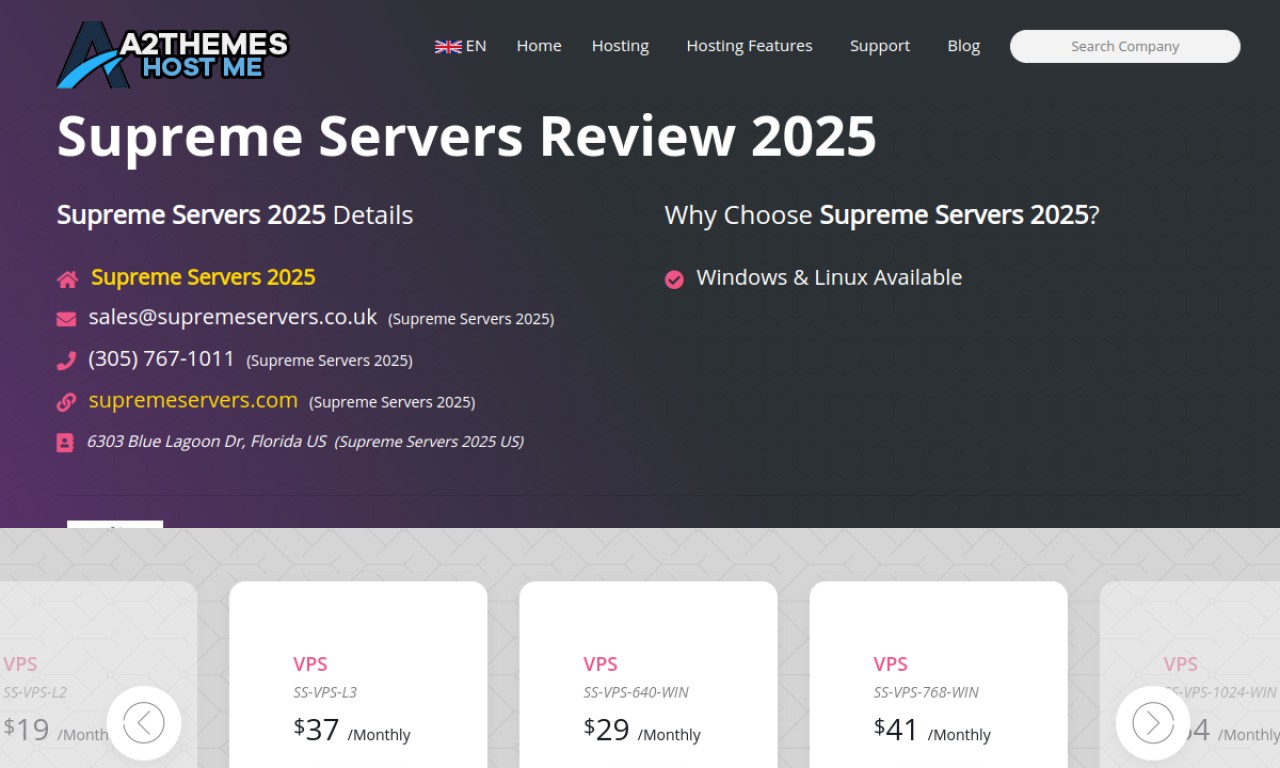Open the Home menu item
Viewport: 1280px width, 768px height.
[539, 46]
